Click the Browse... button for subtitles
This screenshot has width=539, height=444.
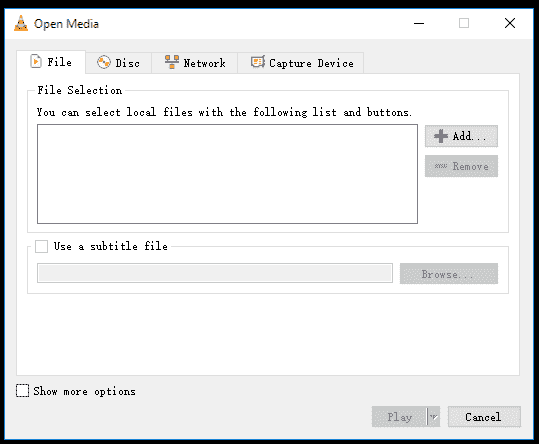[449, 274]
